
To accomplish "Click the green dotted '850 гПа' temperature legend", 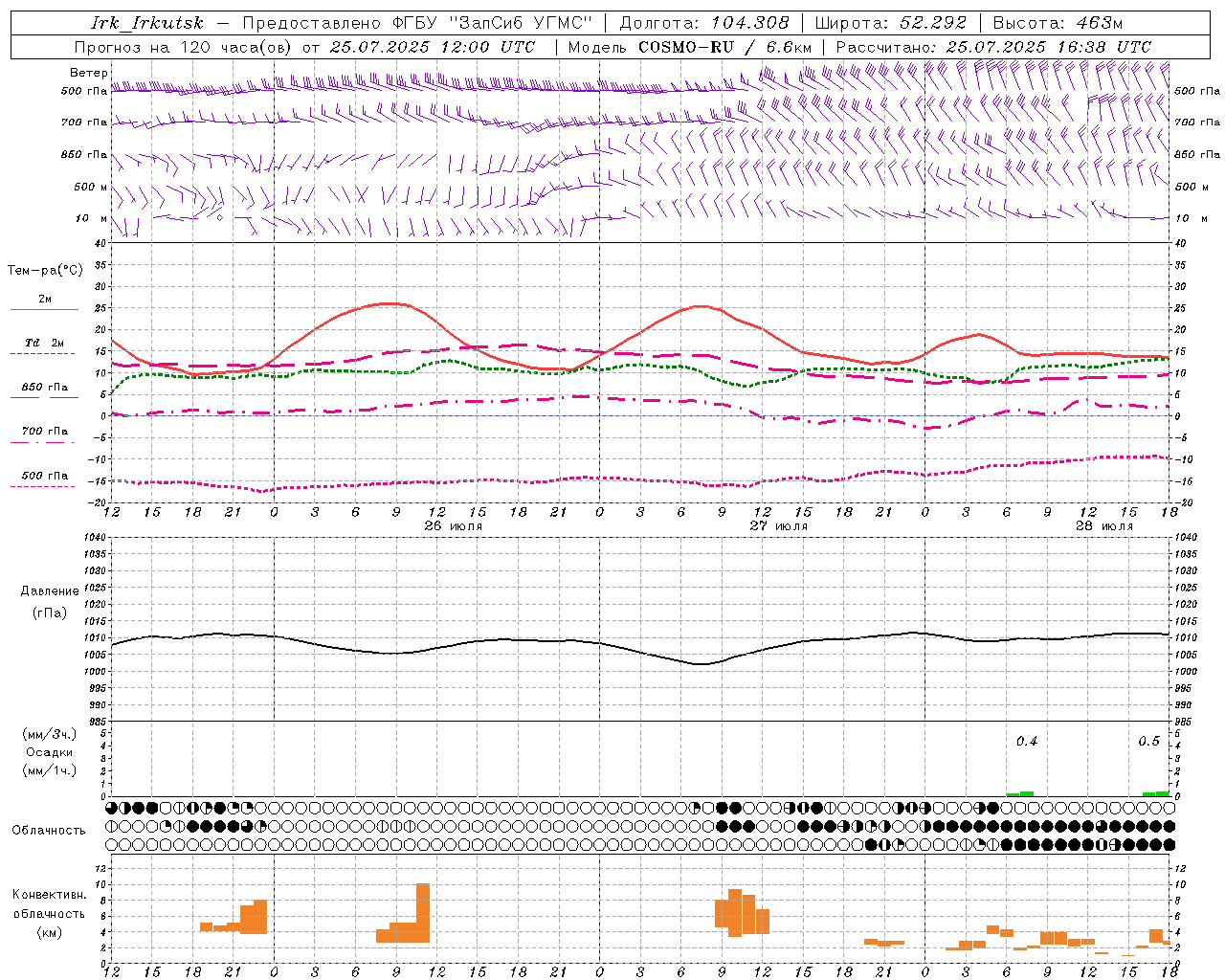I will [44, 391].
